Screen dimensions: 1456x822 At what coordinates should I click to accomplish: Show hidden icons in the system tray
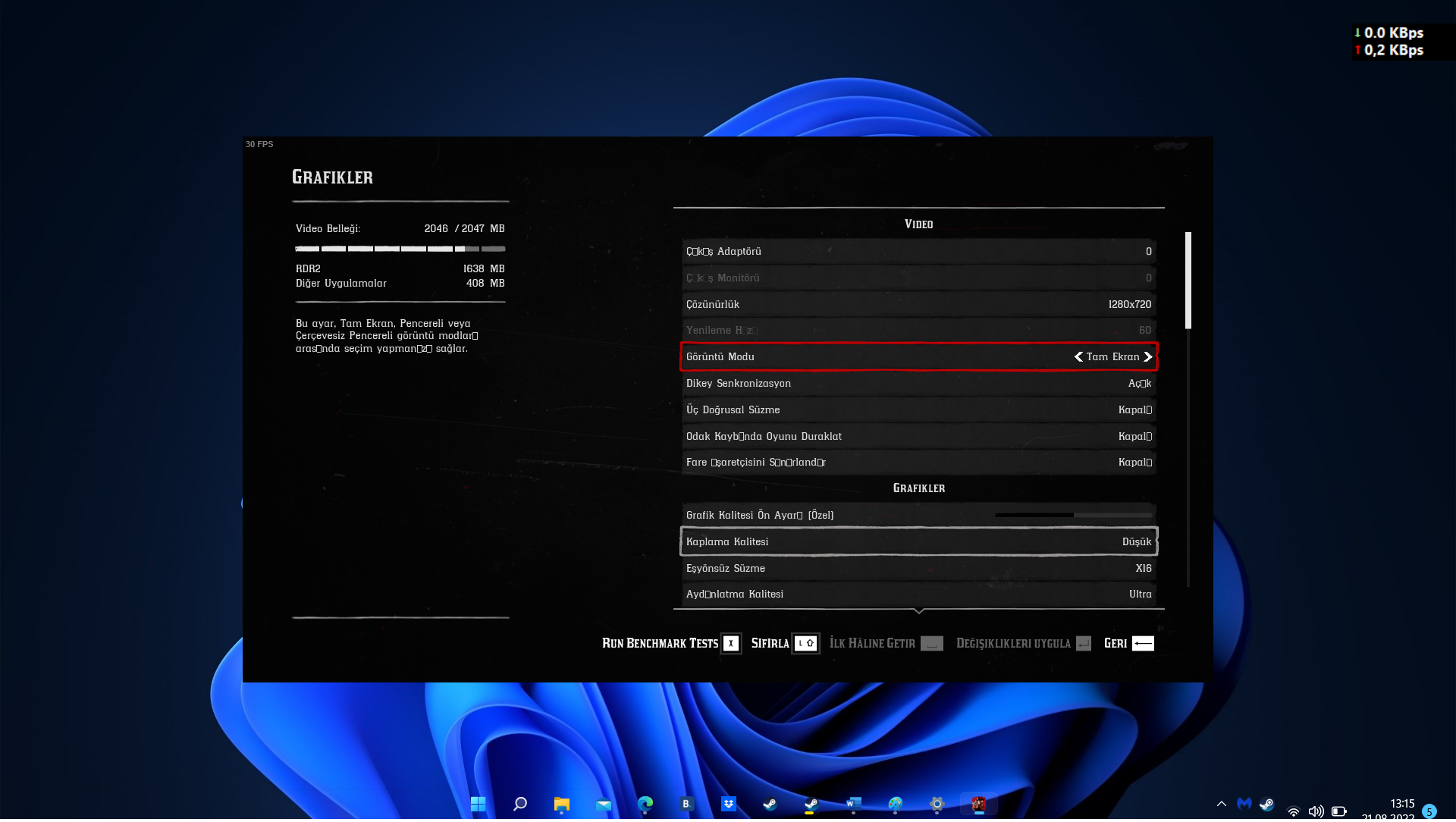[x=1221, y=804]
